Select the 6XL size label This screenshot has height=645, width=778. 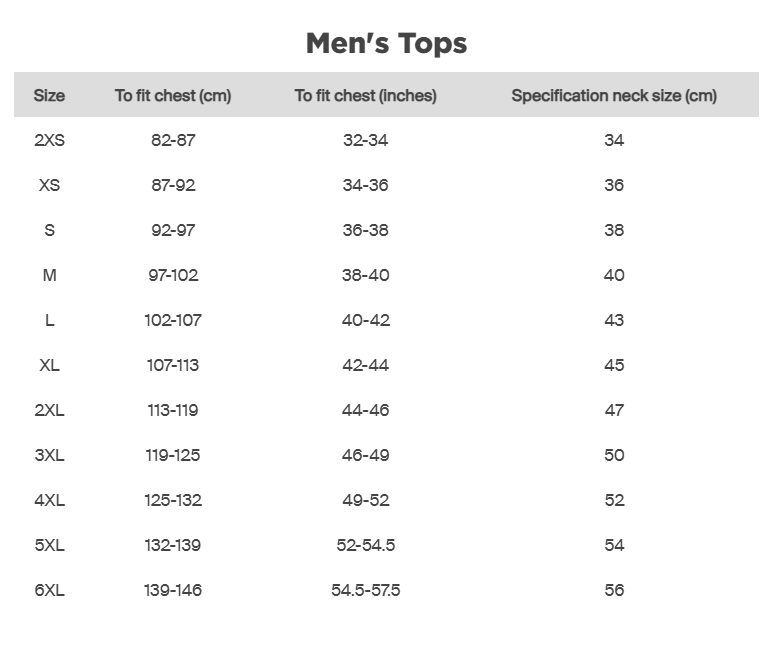pyautogui.click(x=49, y=590)
